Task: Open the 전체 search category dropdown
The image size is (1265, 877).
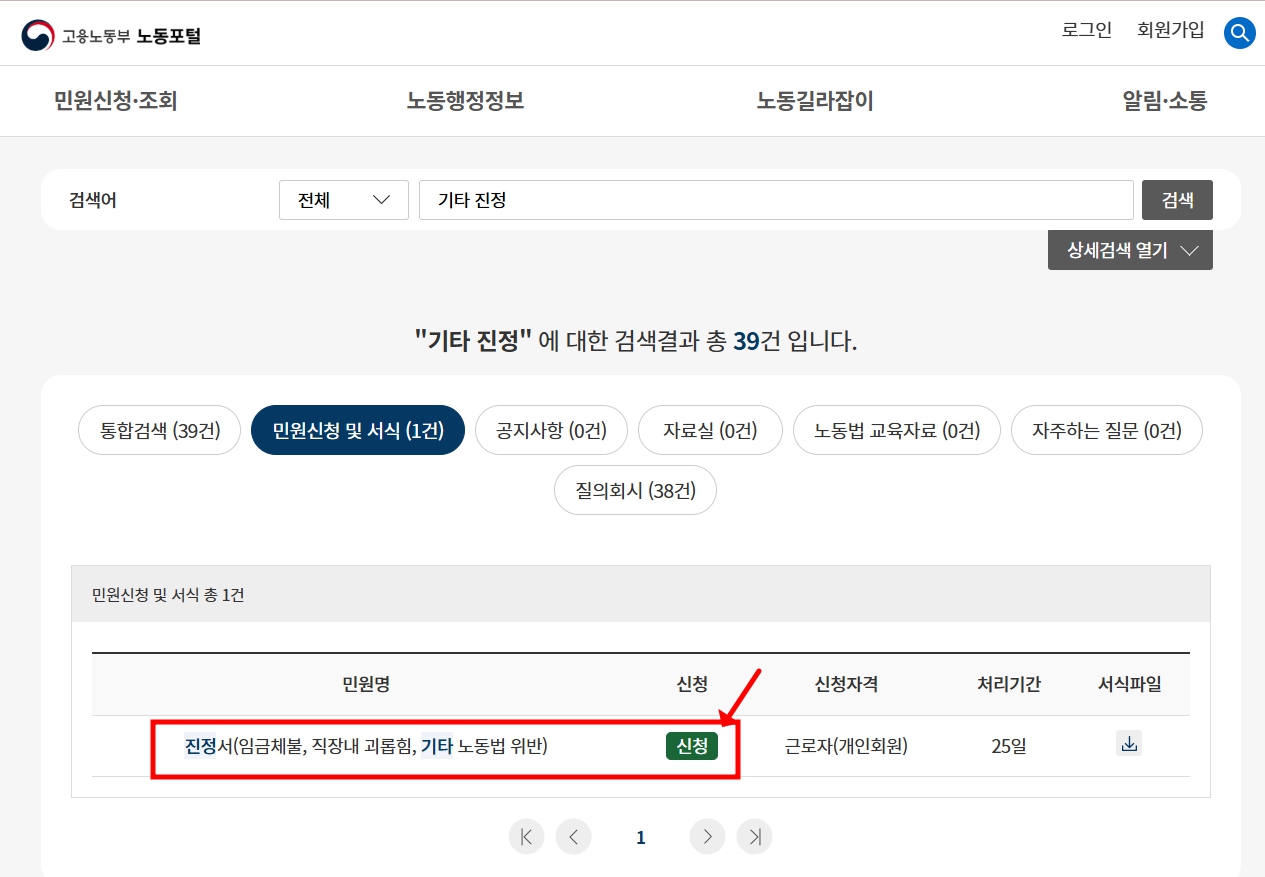Action: point(343,200)
